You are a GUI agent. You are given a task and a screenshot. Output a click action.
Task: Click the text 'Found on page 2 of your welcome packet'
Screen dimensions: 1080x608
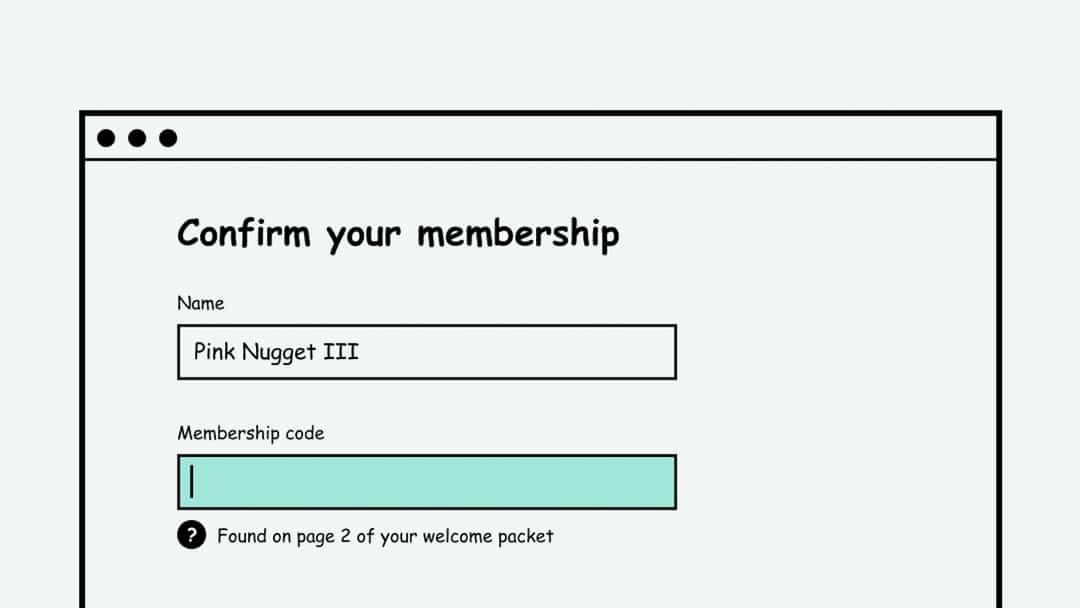(385, 536)
